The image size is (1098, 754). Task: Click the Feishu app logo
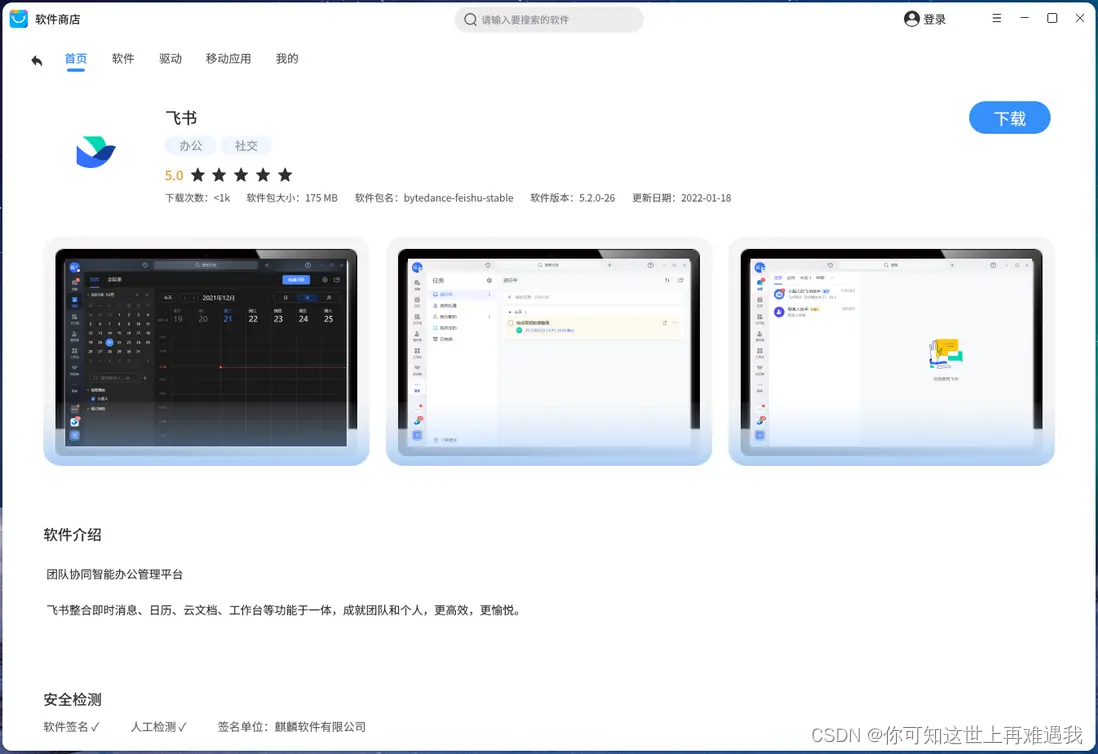(95, 152)
